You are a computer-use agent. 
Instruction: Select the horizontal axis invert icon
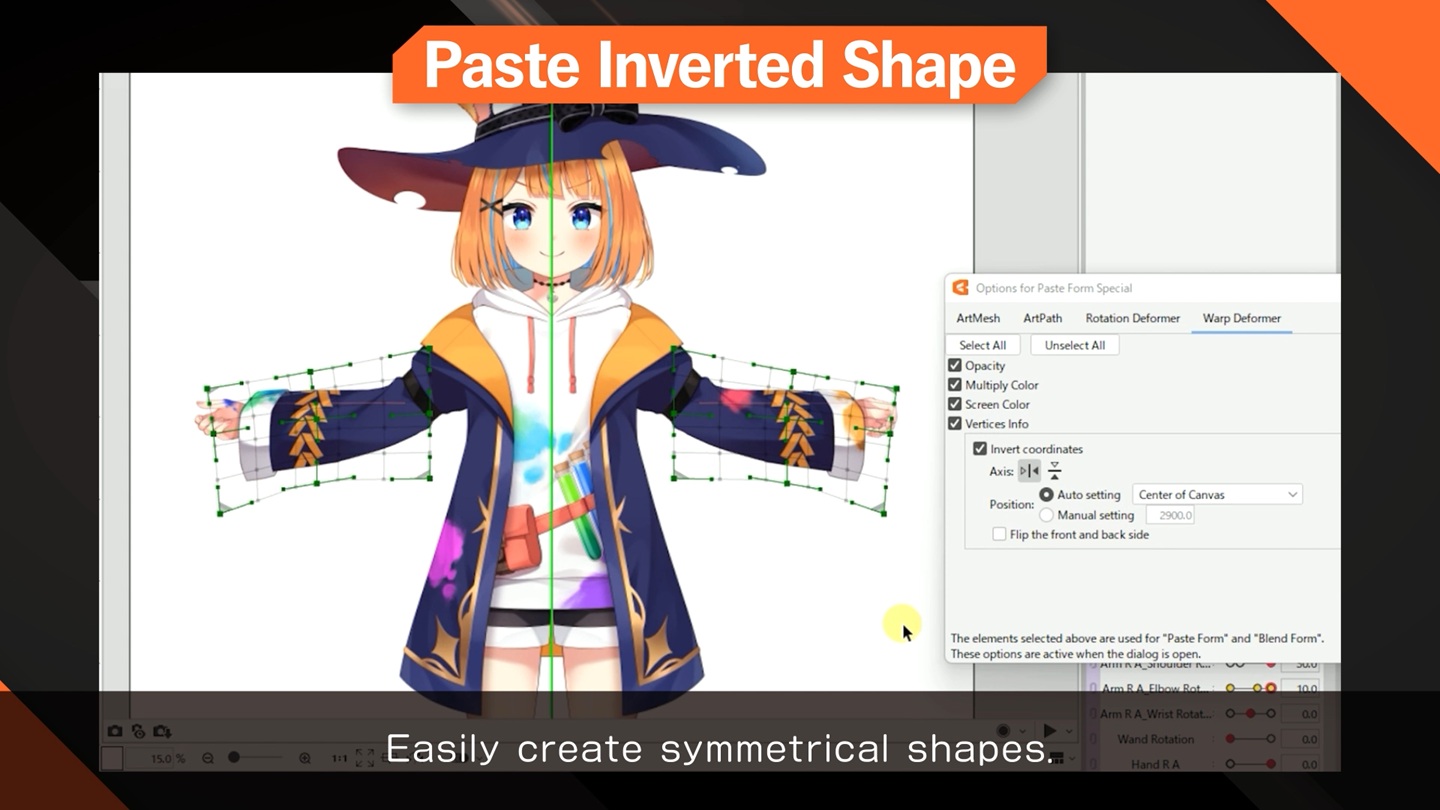pos(1030,471)
